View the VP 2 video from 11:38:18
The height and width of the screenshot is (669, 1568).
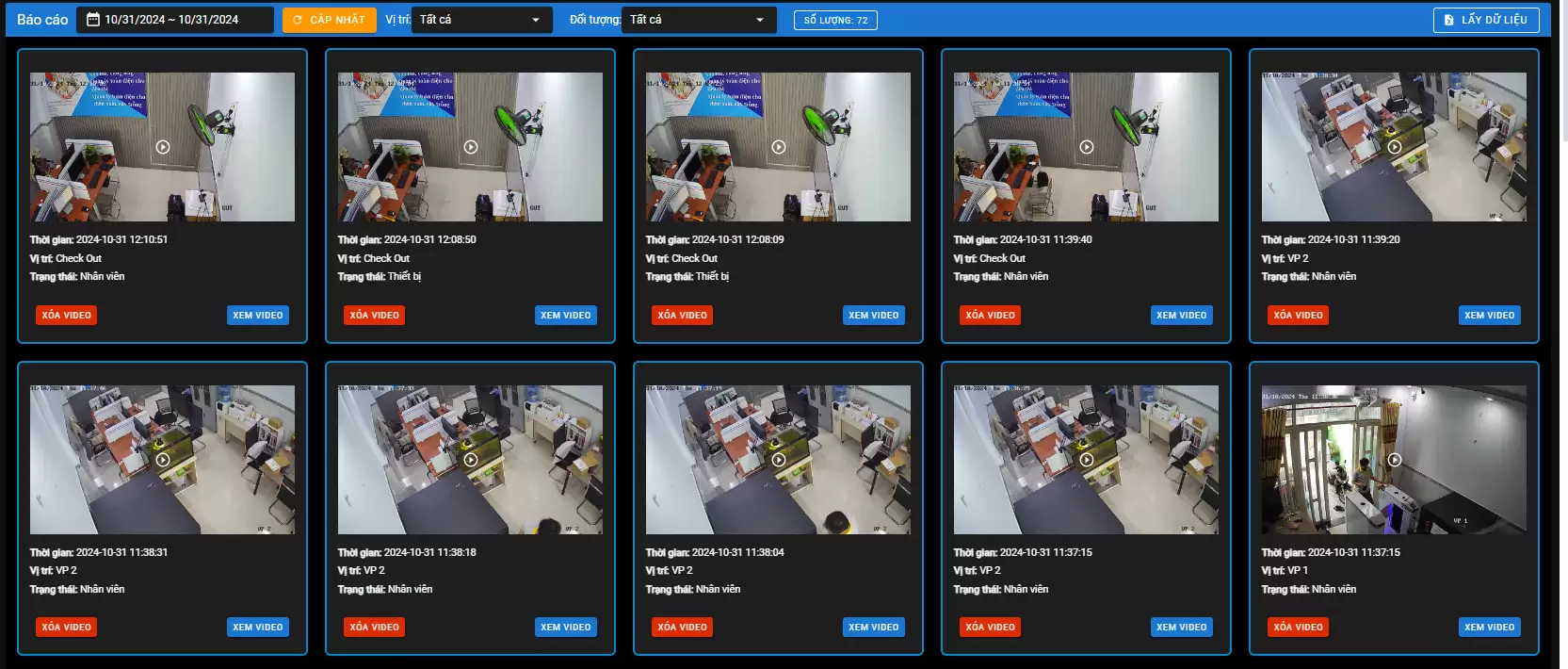coord(565,627)
